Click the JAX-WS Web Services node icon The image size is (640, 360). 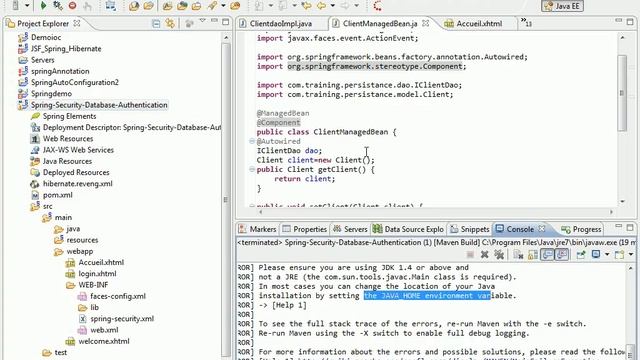point(36,150)
